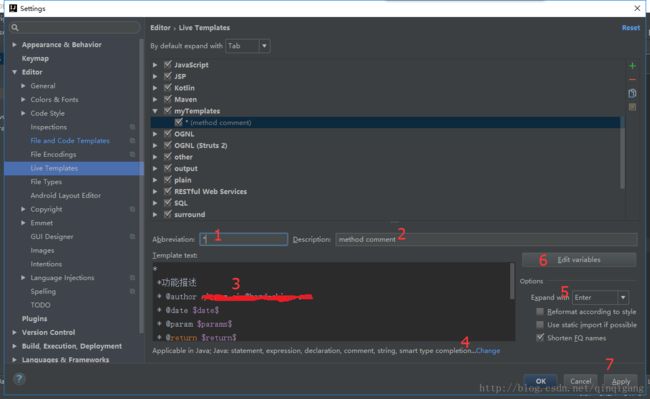Remove the selected template with the minus icon
This screenshot has height=399, width=650.
632,79
